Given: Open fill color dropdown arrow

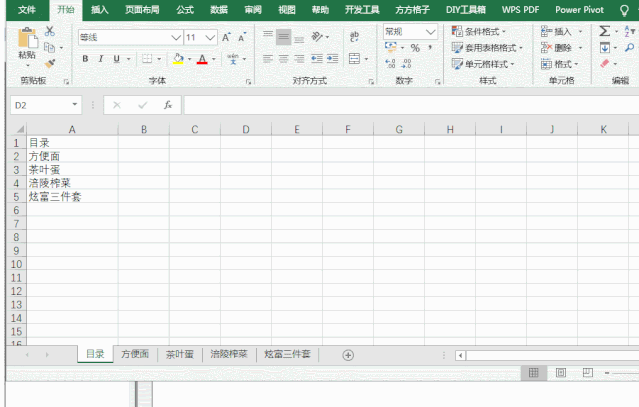Looking at the screenshot, I should pos(189,59).
